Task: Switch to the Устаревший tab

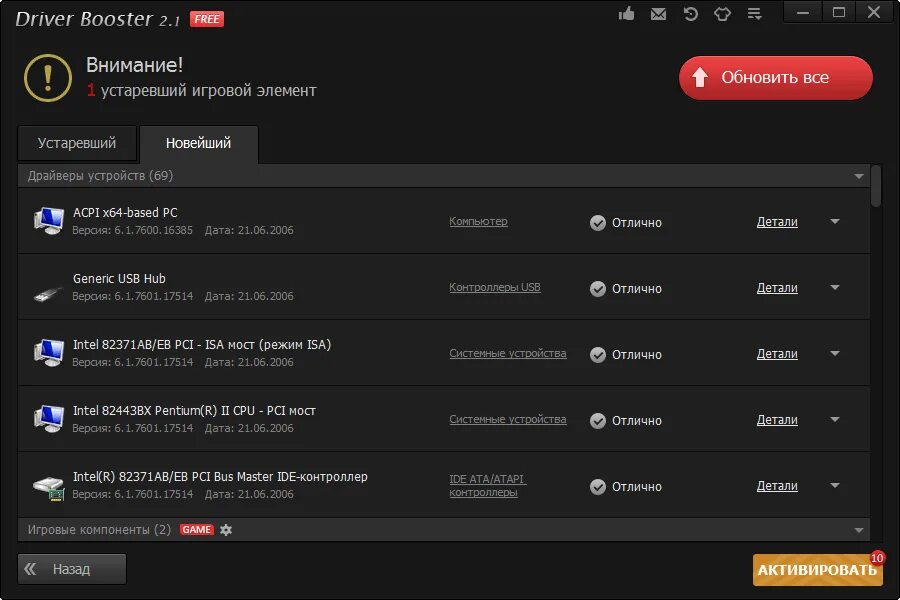Action: (77, 144)
